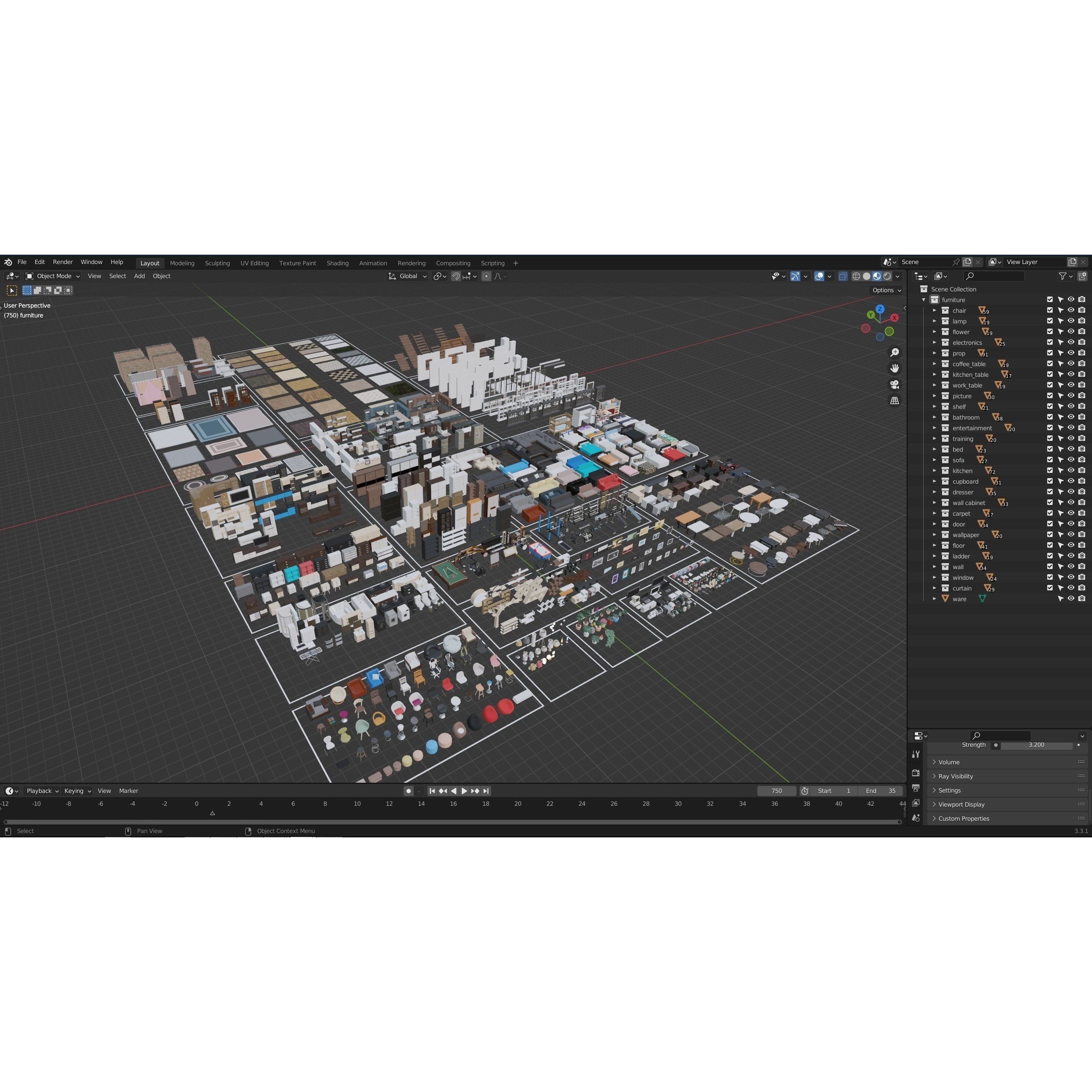Open the Object Mode dropdown
Screen dimensions: 1092x1092
click(54, 276)
